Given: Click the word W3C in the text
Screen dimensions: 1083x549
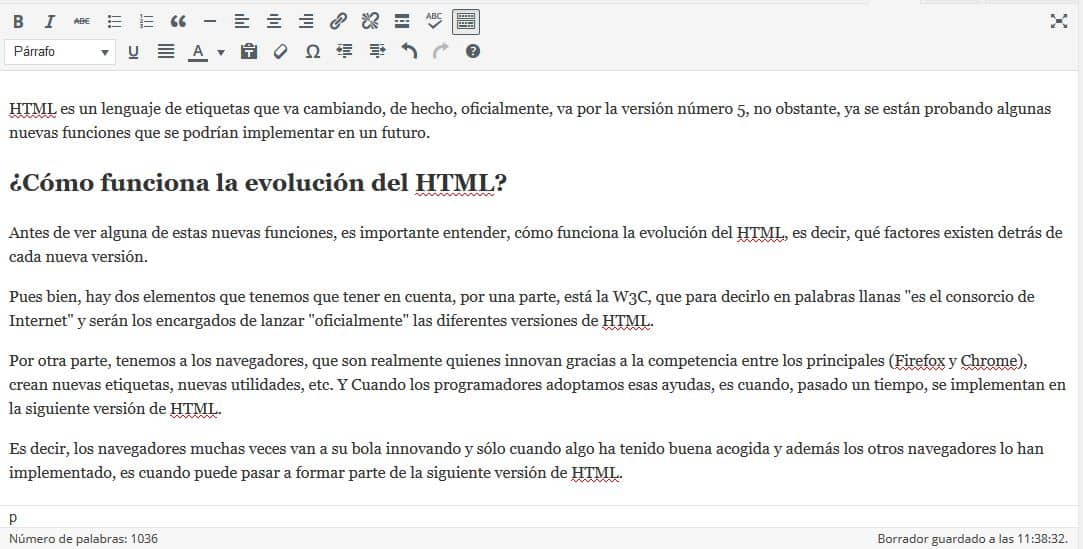Looking at the screenshot, I should 632,298.
